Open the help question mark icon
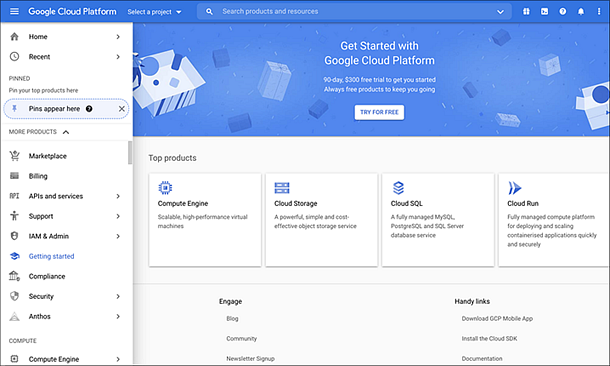The image size is (610, 366). coord(563,12)
